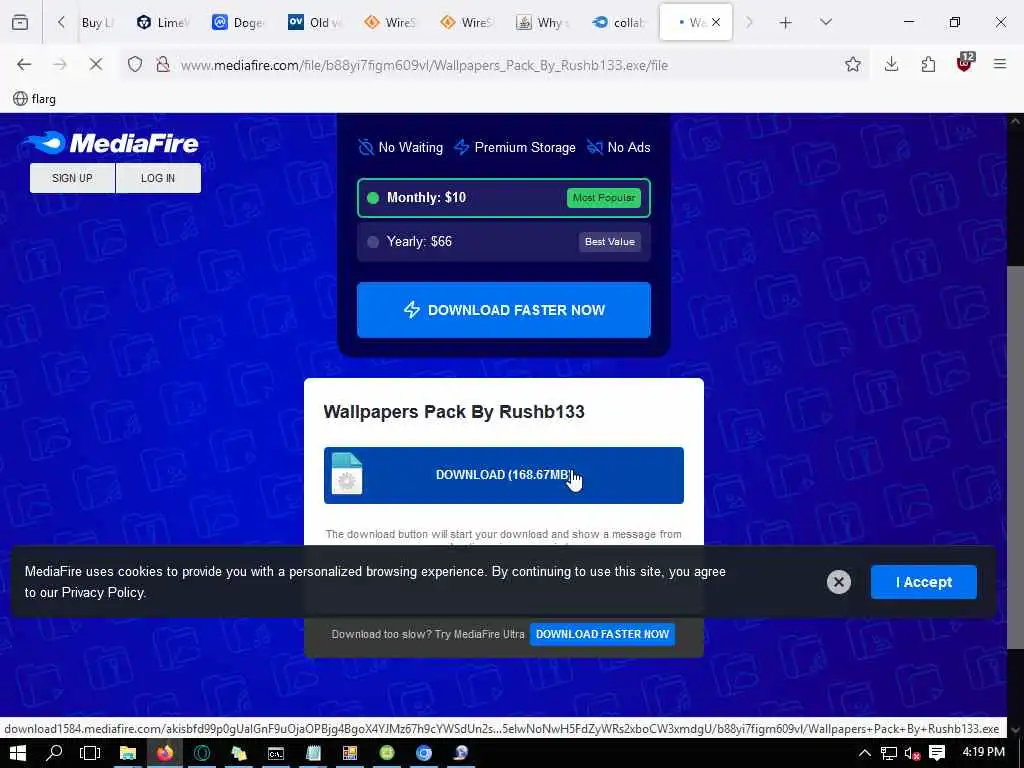This screenshot has width=1024, height=768.
Task: Open the Firefox View icon
Action: click(x=20, y=22)
